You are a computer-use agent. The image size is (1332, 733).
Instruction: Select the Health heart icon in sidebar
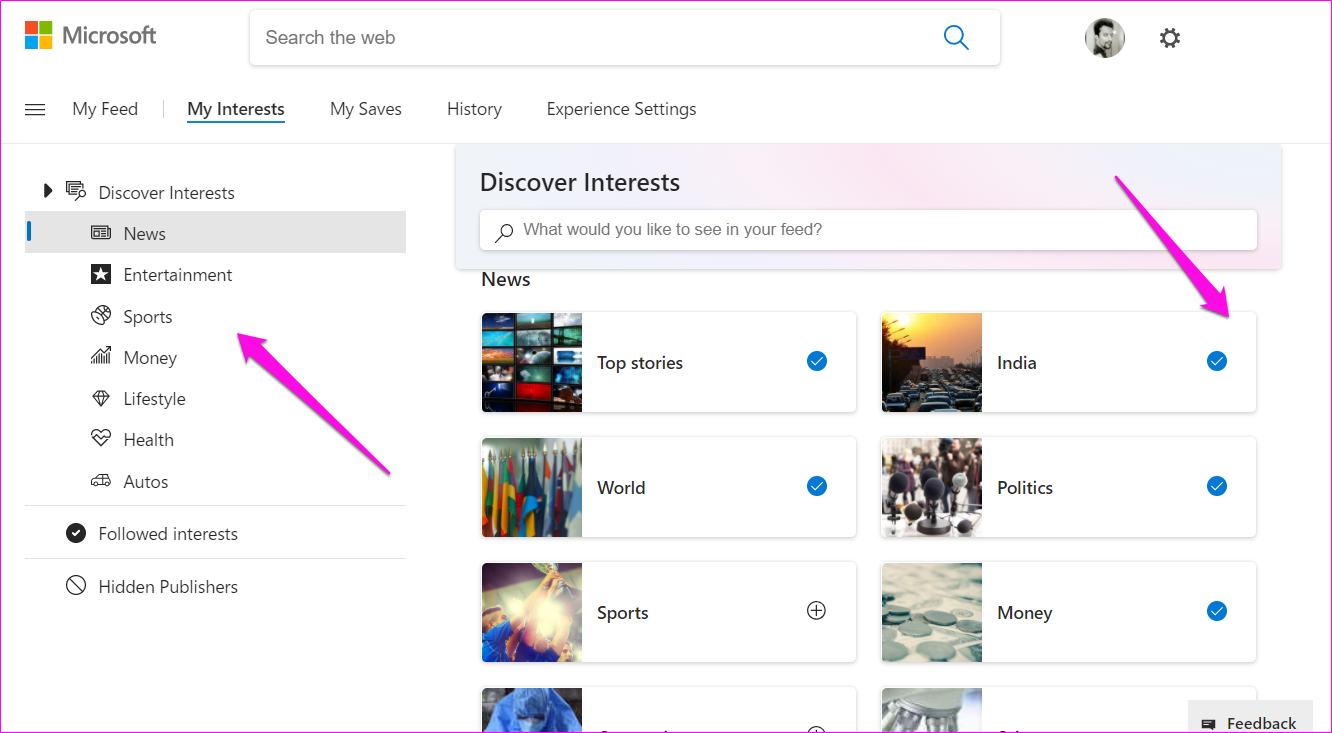point(101,440)
